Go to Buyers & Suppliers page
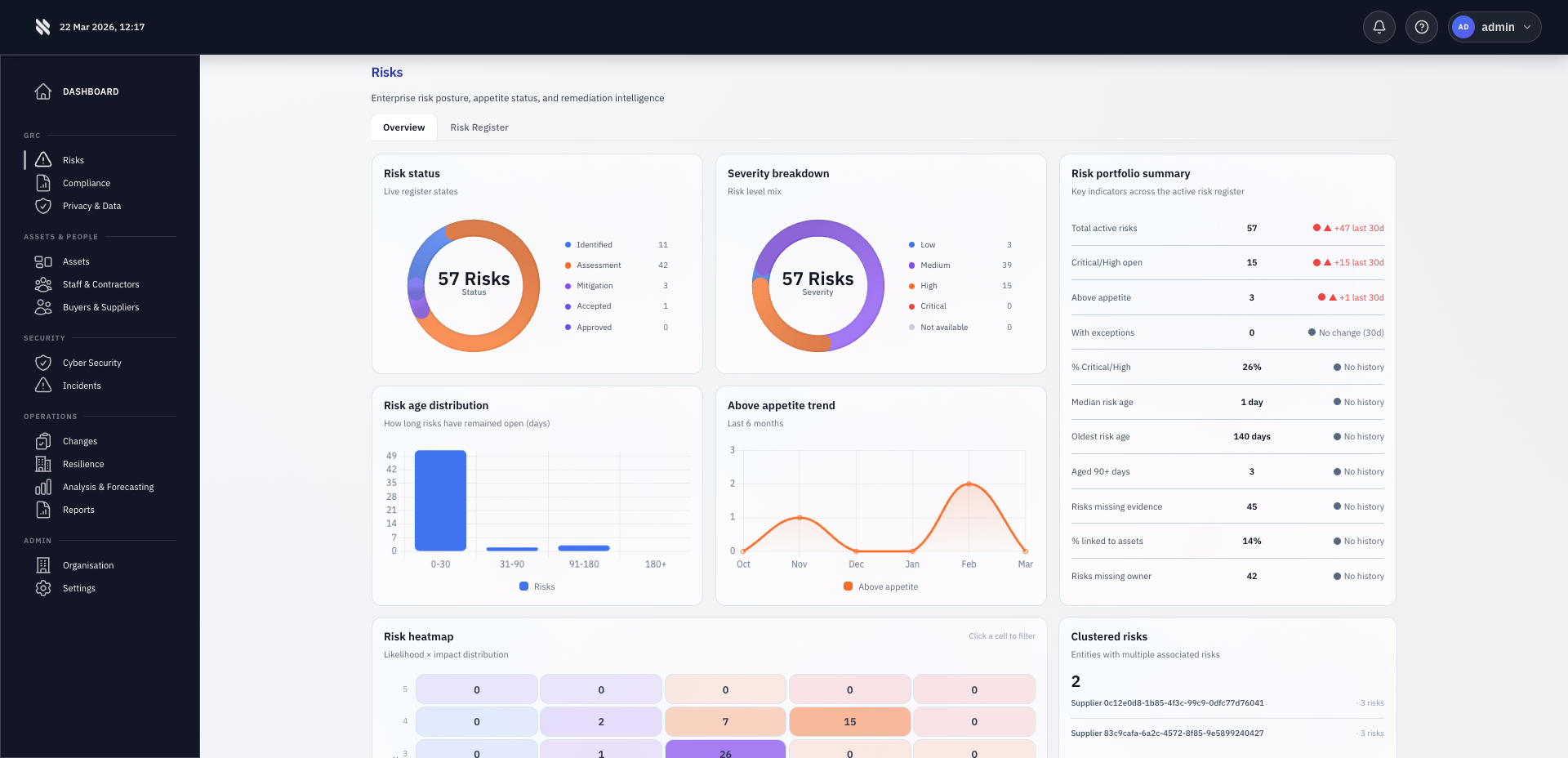This screenshot has height=758, width=1568. click(x=100, y=307)
